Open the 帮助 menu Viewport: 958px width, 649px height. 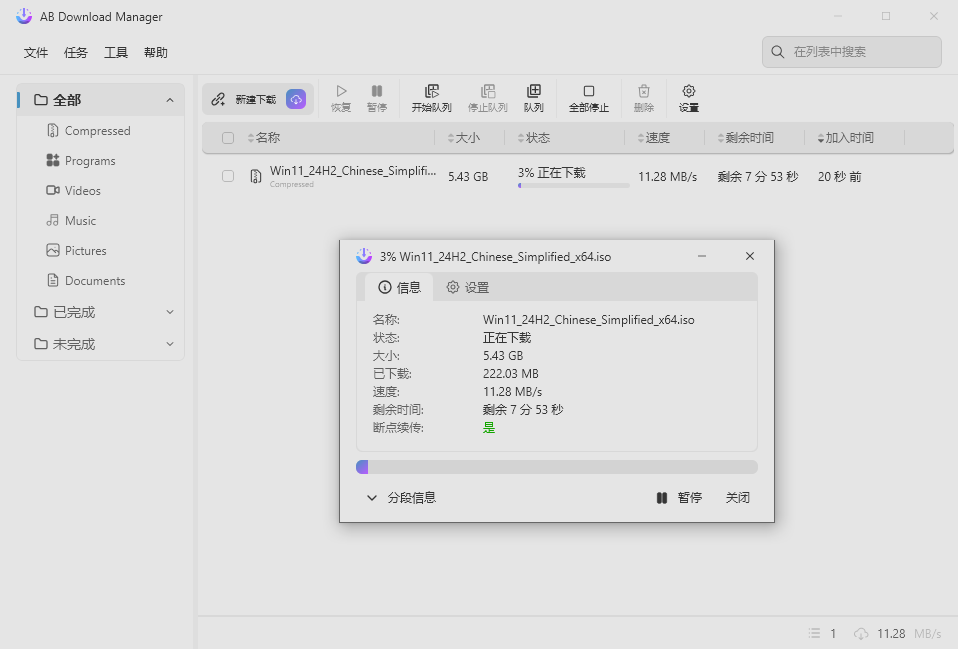click(156, 53)
